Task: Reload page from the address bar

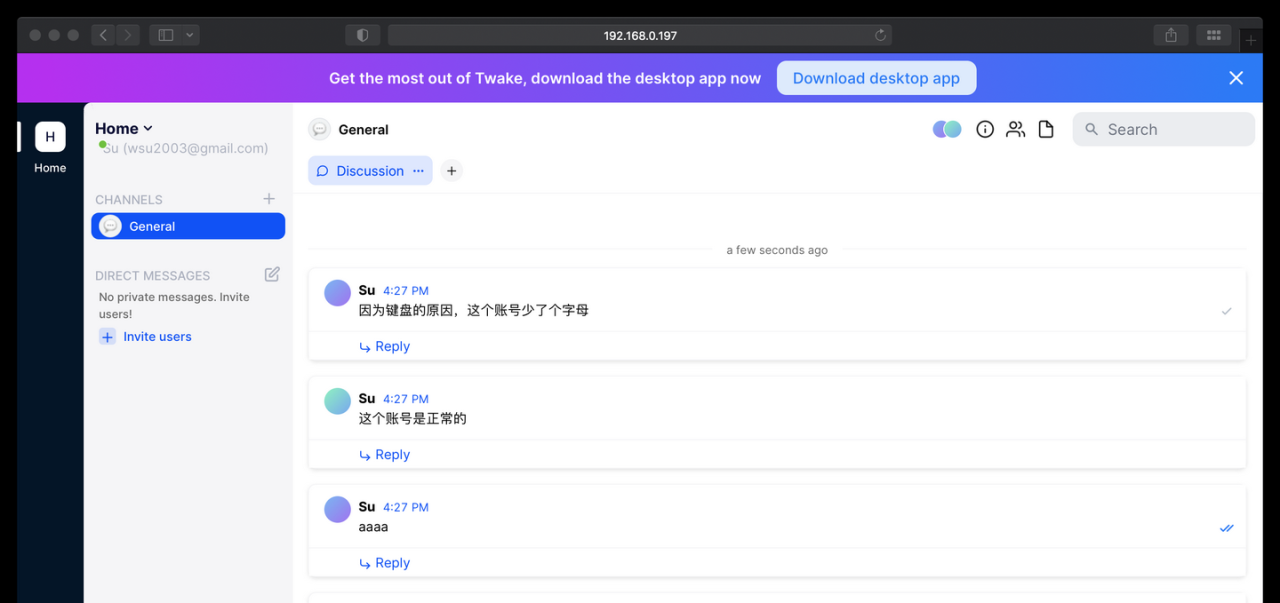Action: click(x=880, y=35)
